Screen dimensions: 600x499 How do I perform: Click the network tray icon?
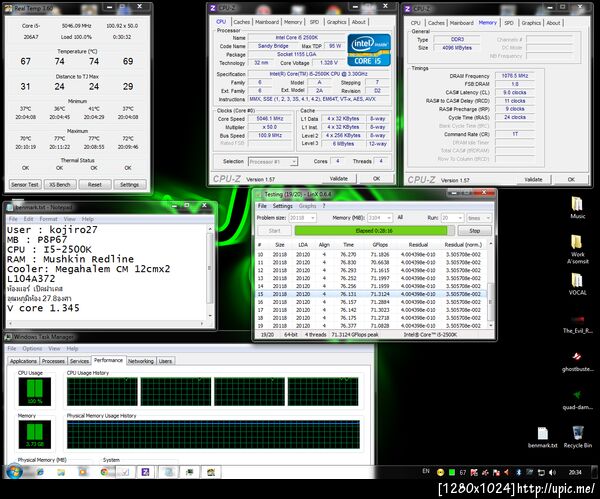pyautogui.click(x=541, y=473)
